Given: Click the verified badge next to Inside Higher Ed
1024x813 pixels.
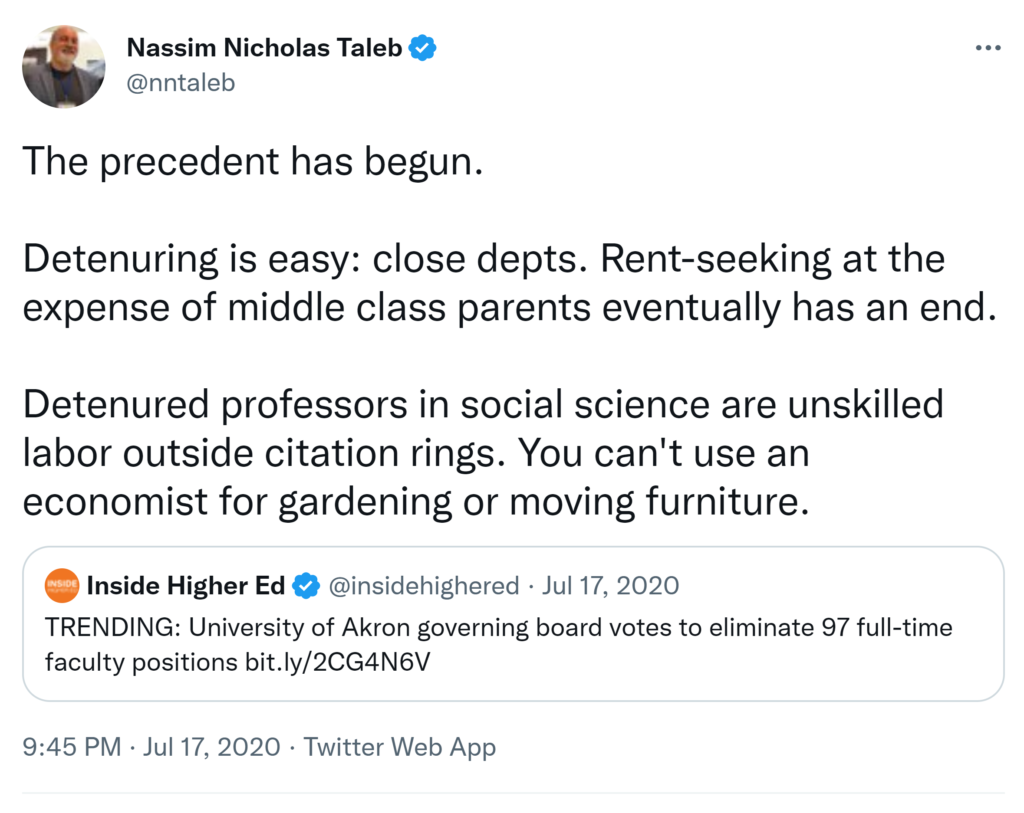Looking at the screenshot, I should pos(306,585).
